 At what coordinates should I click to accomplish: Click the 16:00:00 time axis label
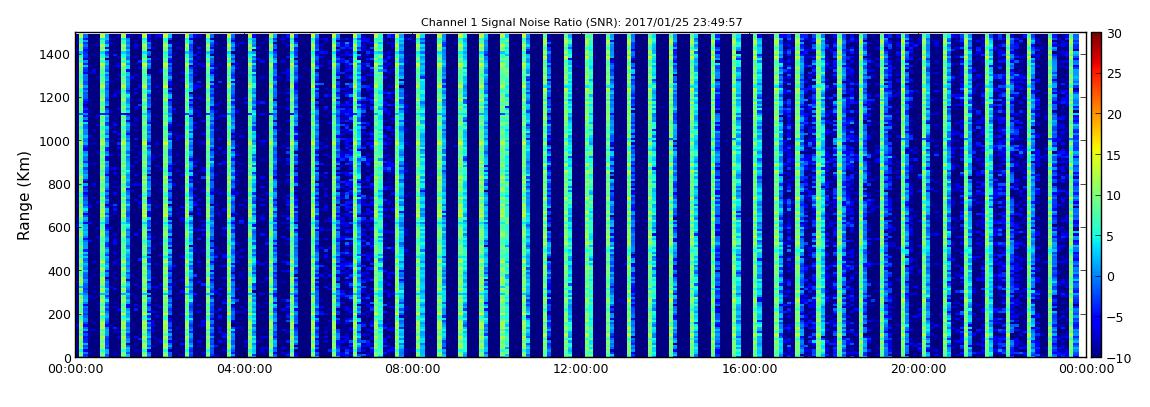coord(748,369)
